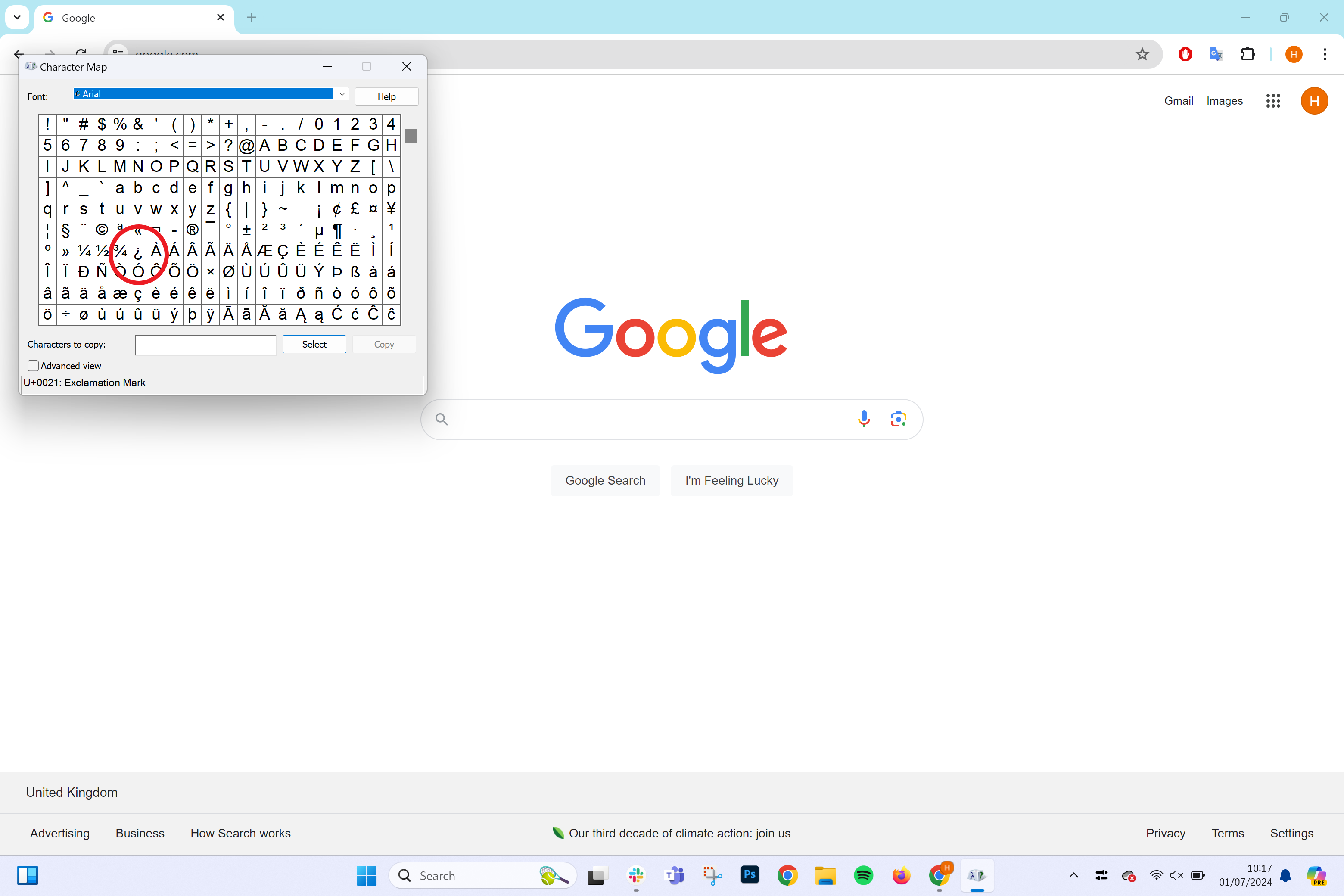The height and width of the screenshot is (896, 1344).
Task: Open the Images link
Action: click(x=1225, y=100)
